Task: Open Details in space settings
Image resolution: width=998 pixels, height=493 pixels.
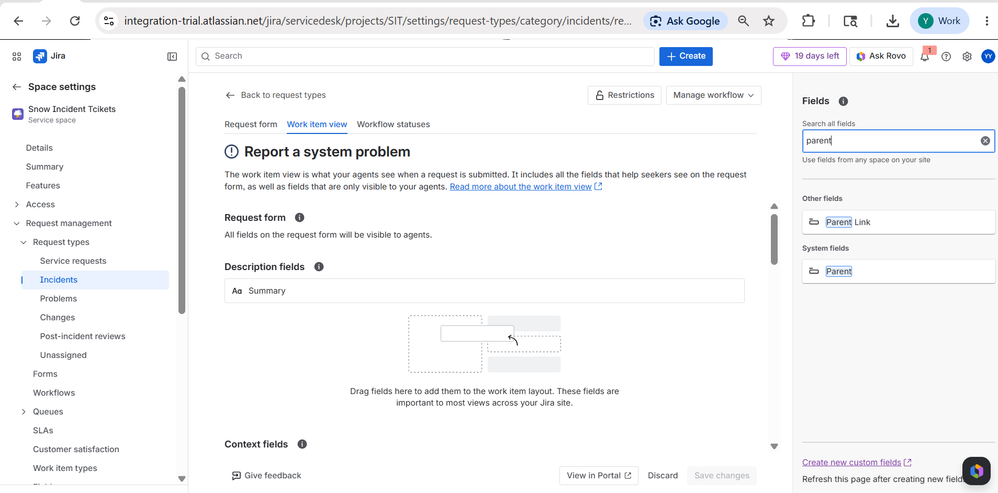Action: pyautogui.click(x=39, y=148)
